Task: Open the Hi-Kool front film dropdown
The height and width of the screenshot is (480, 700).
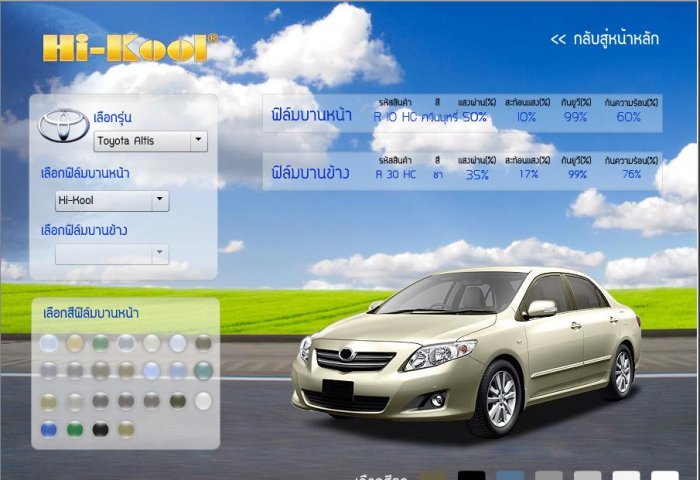Action: [x=112, y=200]
